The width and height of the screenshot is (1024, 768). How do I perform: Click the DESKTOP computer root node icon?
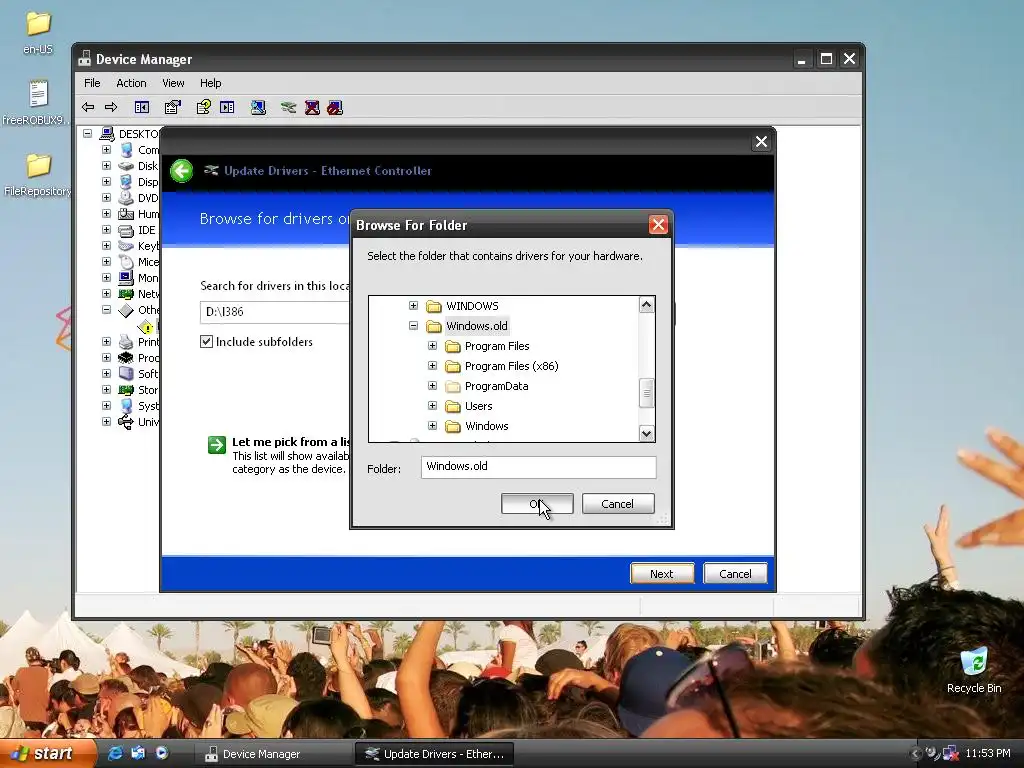(107, 134)
